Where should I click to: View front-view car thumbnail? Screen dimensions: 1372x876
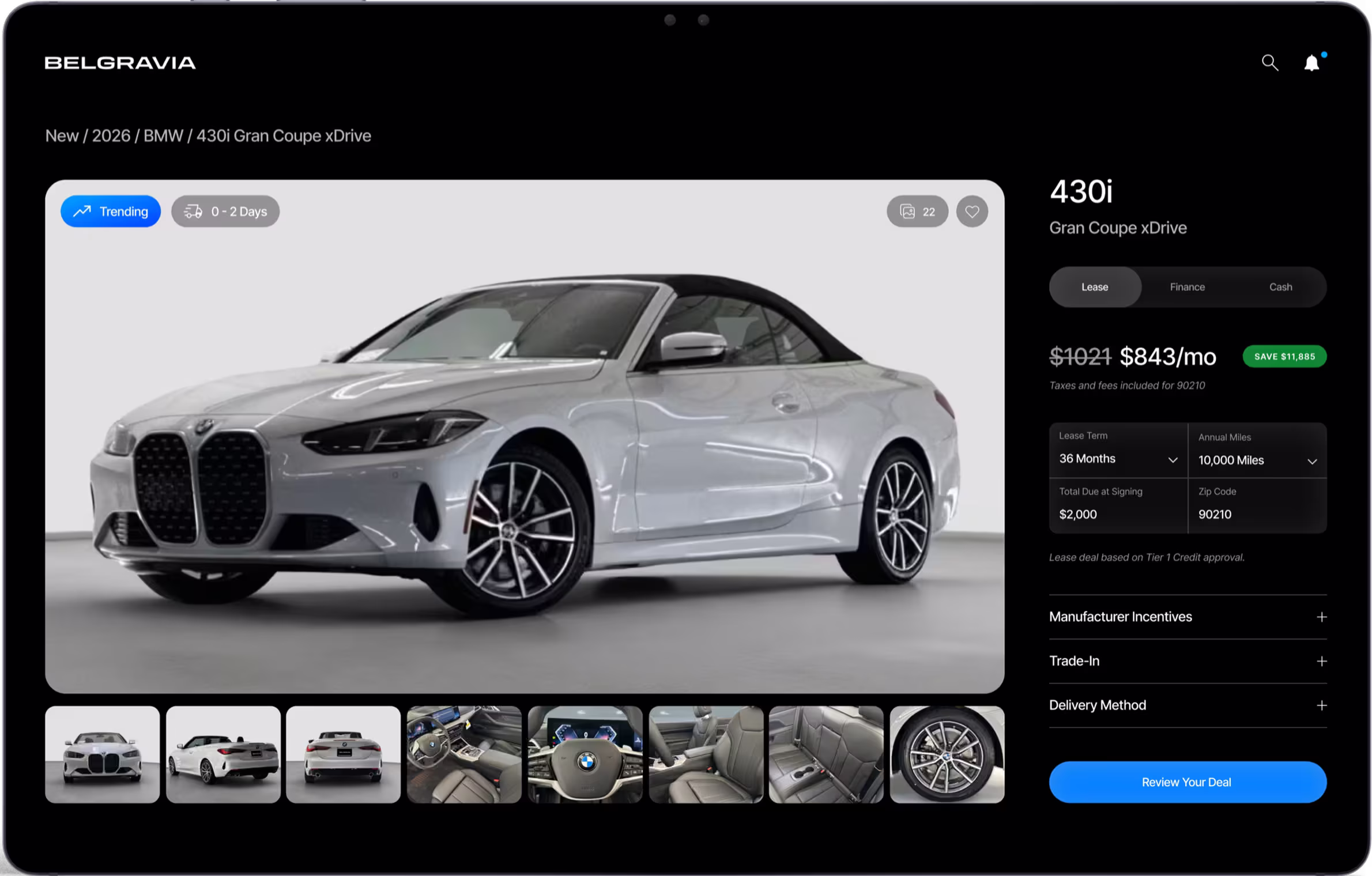pyautogui.click(x=102, y=754)
